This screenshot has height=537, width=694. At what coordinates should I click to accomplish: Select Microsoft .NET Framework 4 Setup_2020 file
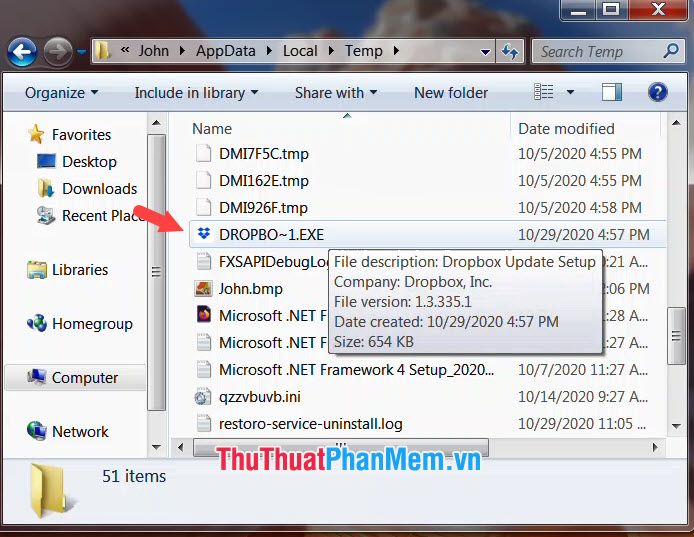pos(356,370)
